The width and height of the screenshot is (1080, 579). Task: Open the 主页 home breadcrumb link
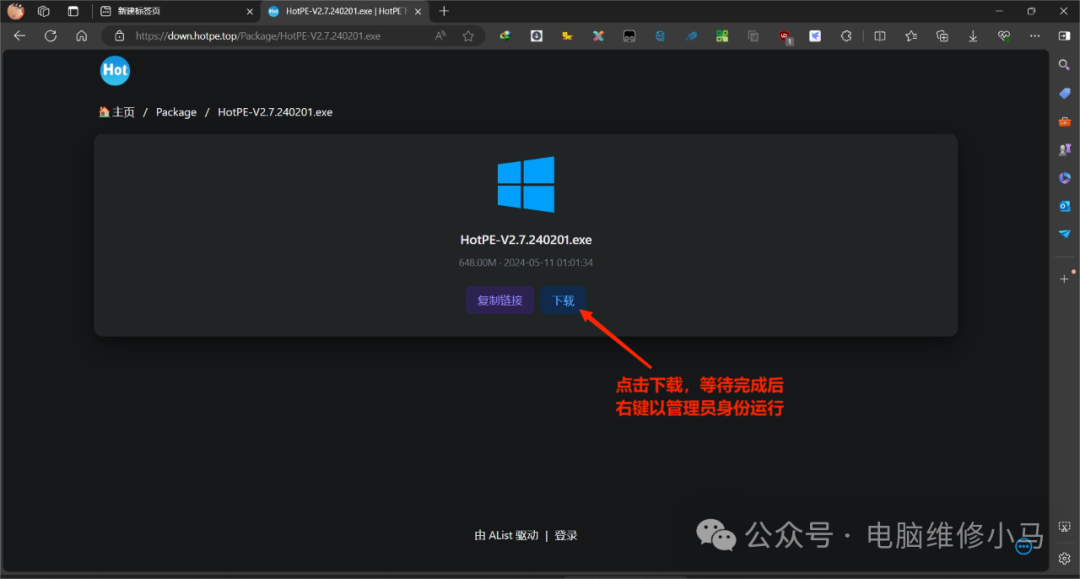coord(116,112)
